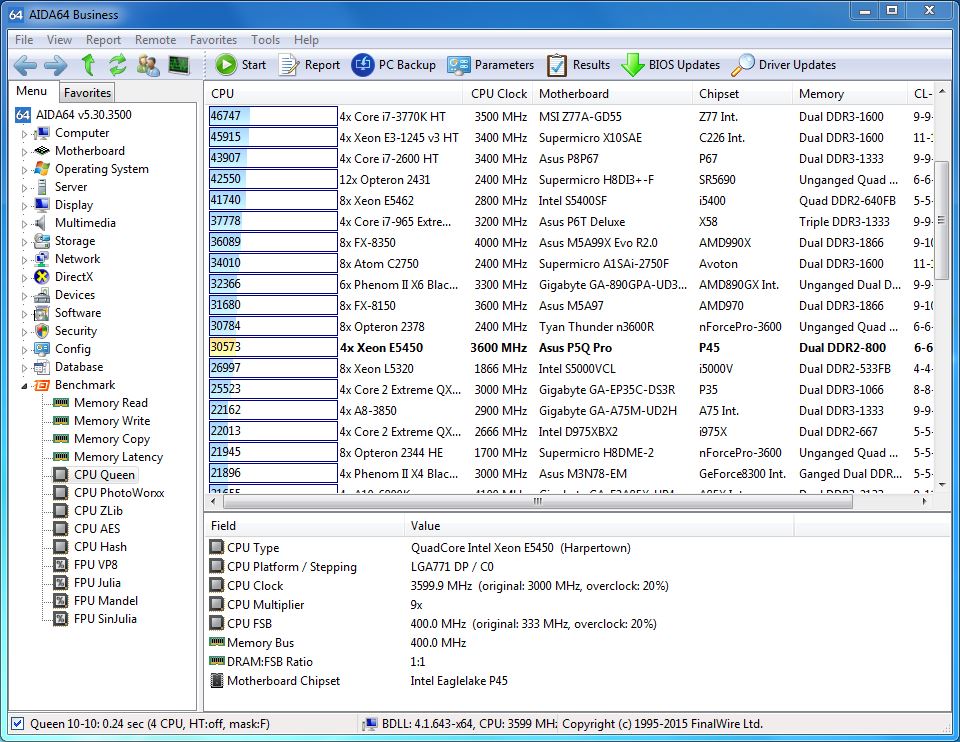This screenshot has height=742, width=960.
Task: Select the 4x Xeon E5450 result row
Action: click(571, 348)
